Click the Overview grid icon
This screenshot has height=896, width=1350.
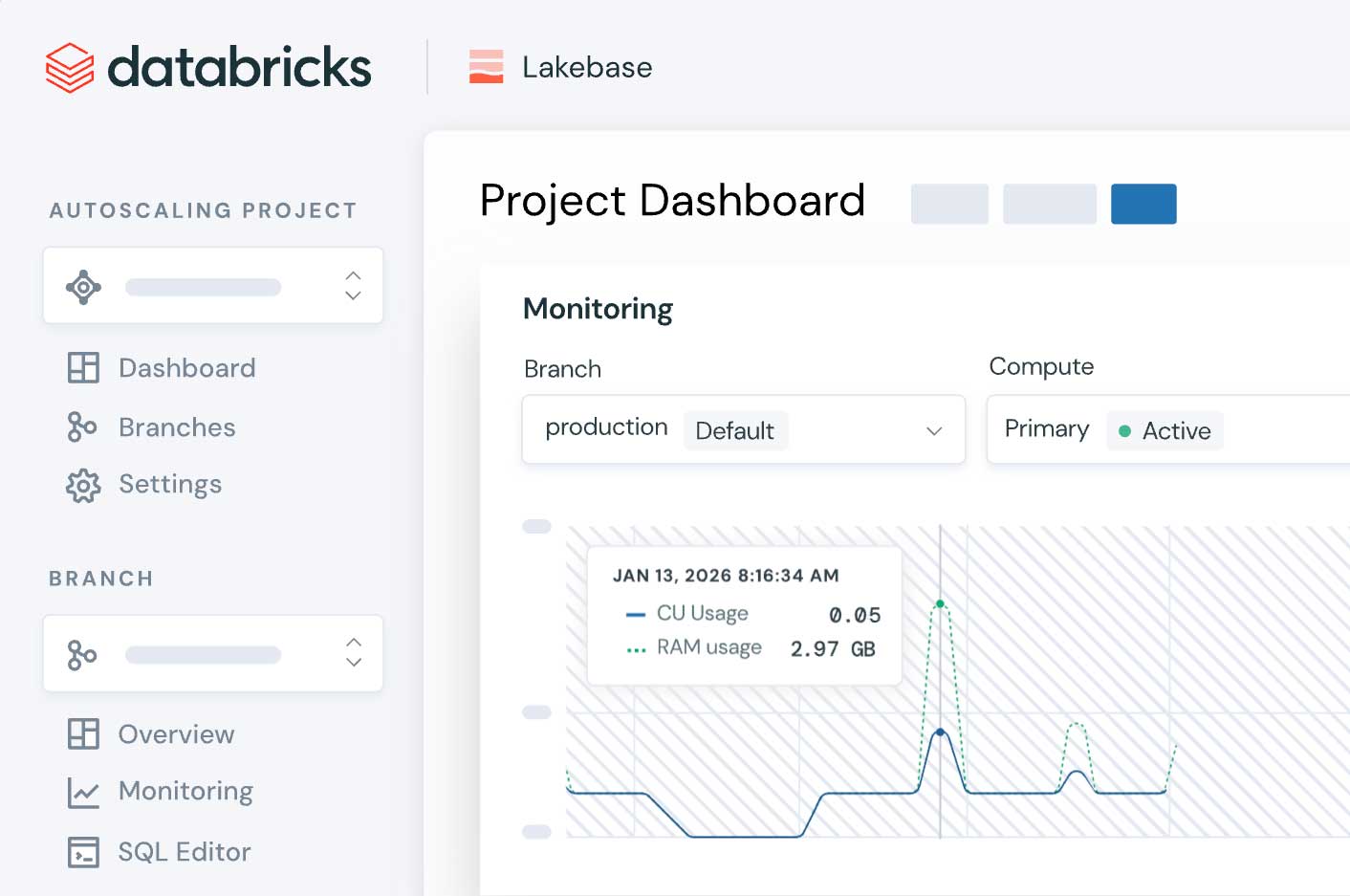[x=83, y=733]
